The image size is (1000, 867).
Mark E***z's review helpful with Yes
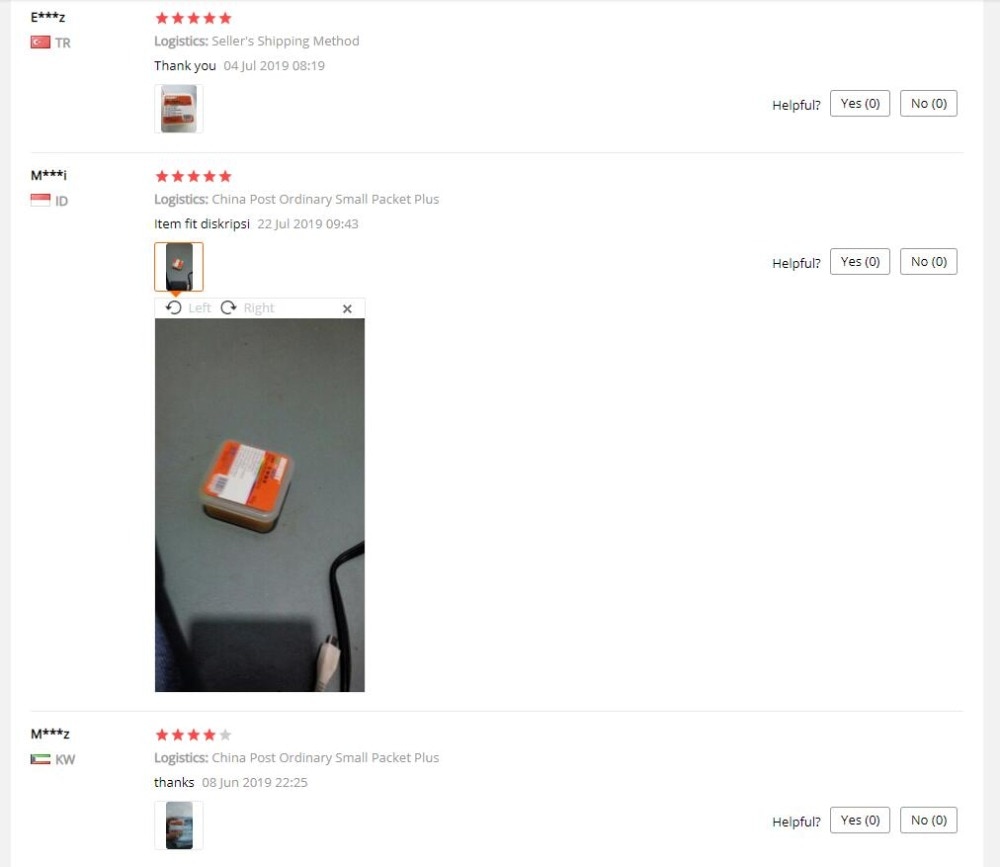(x=860, y=103)
